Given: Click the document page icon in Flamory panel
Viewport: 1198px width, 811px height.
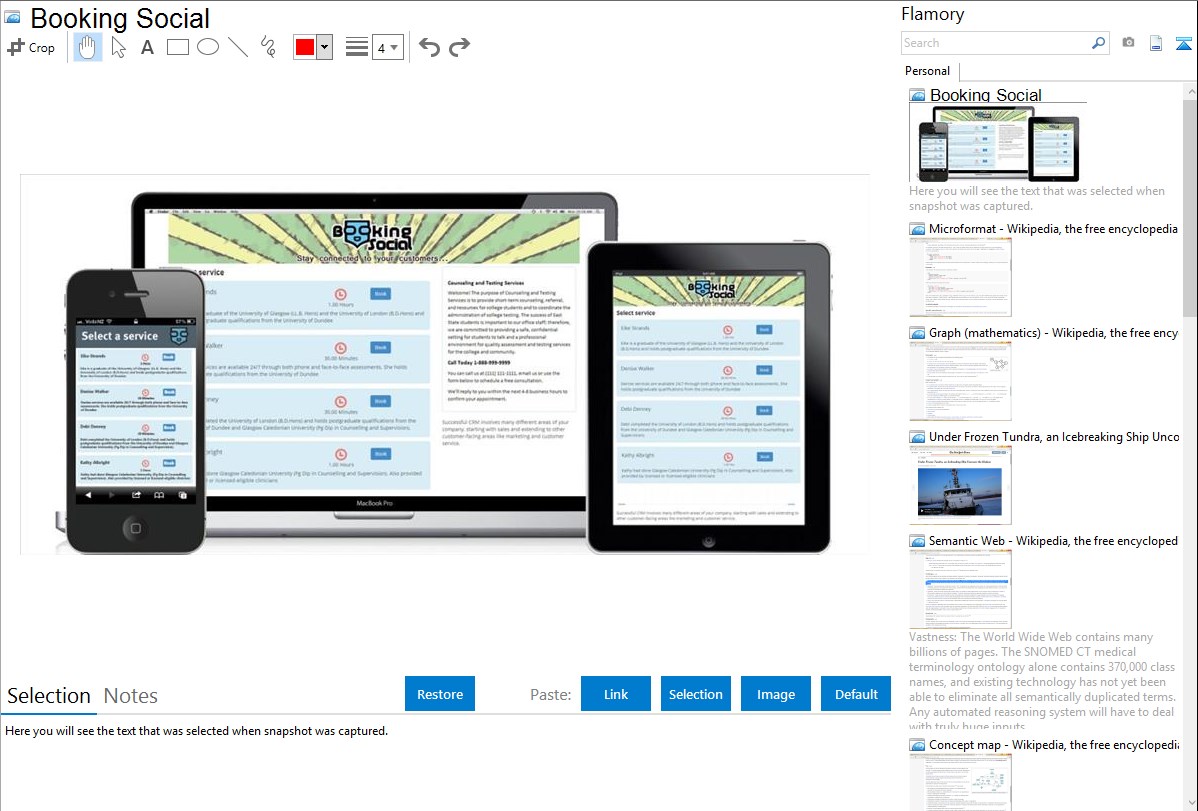Looking at the screenshot, I should 1156,43.
